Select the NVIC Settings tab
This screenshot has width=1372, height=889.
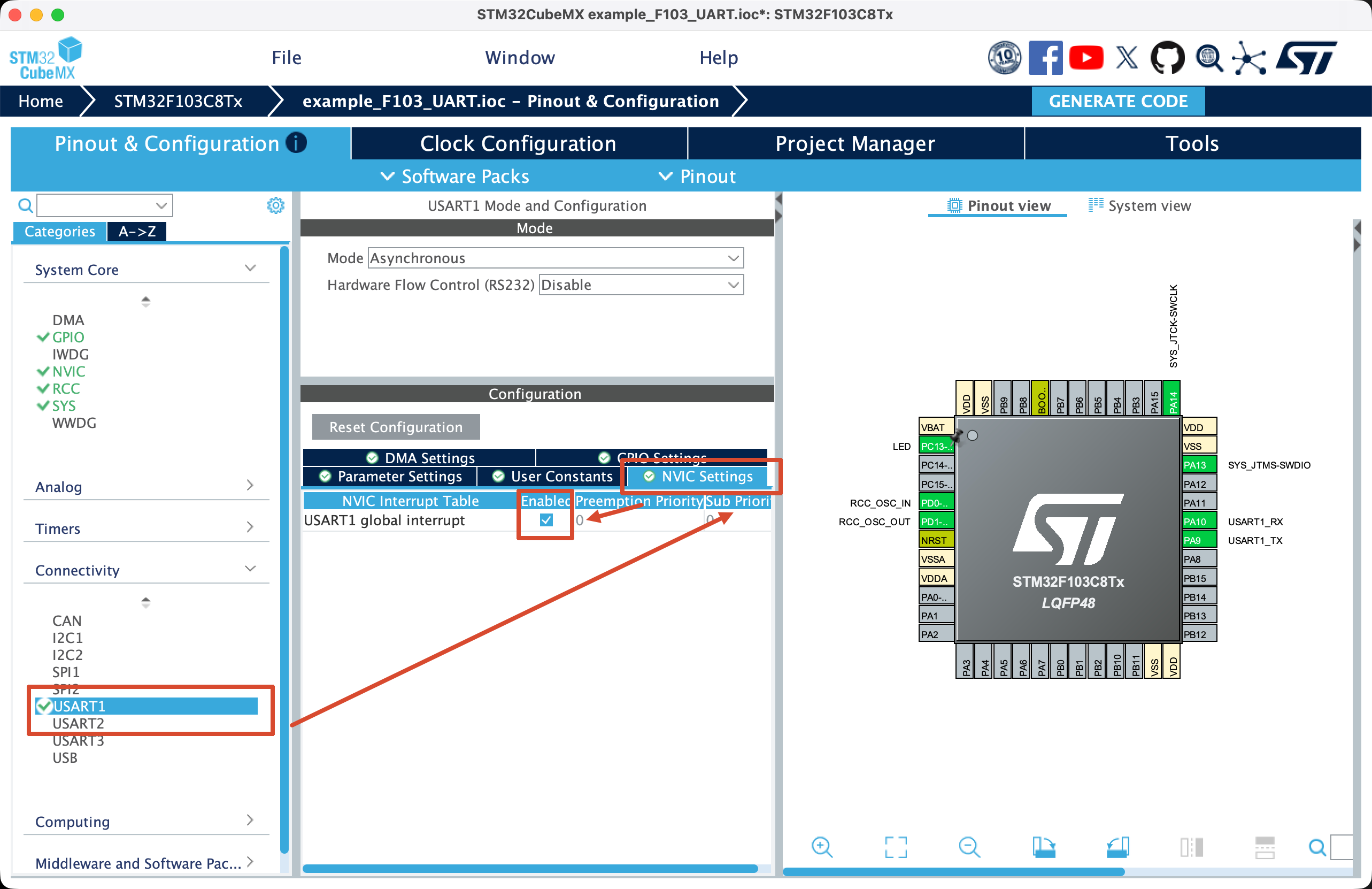[x=698, y=476]
